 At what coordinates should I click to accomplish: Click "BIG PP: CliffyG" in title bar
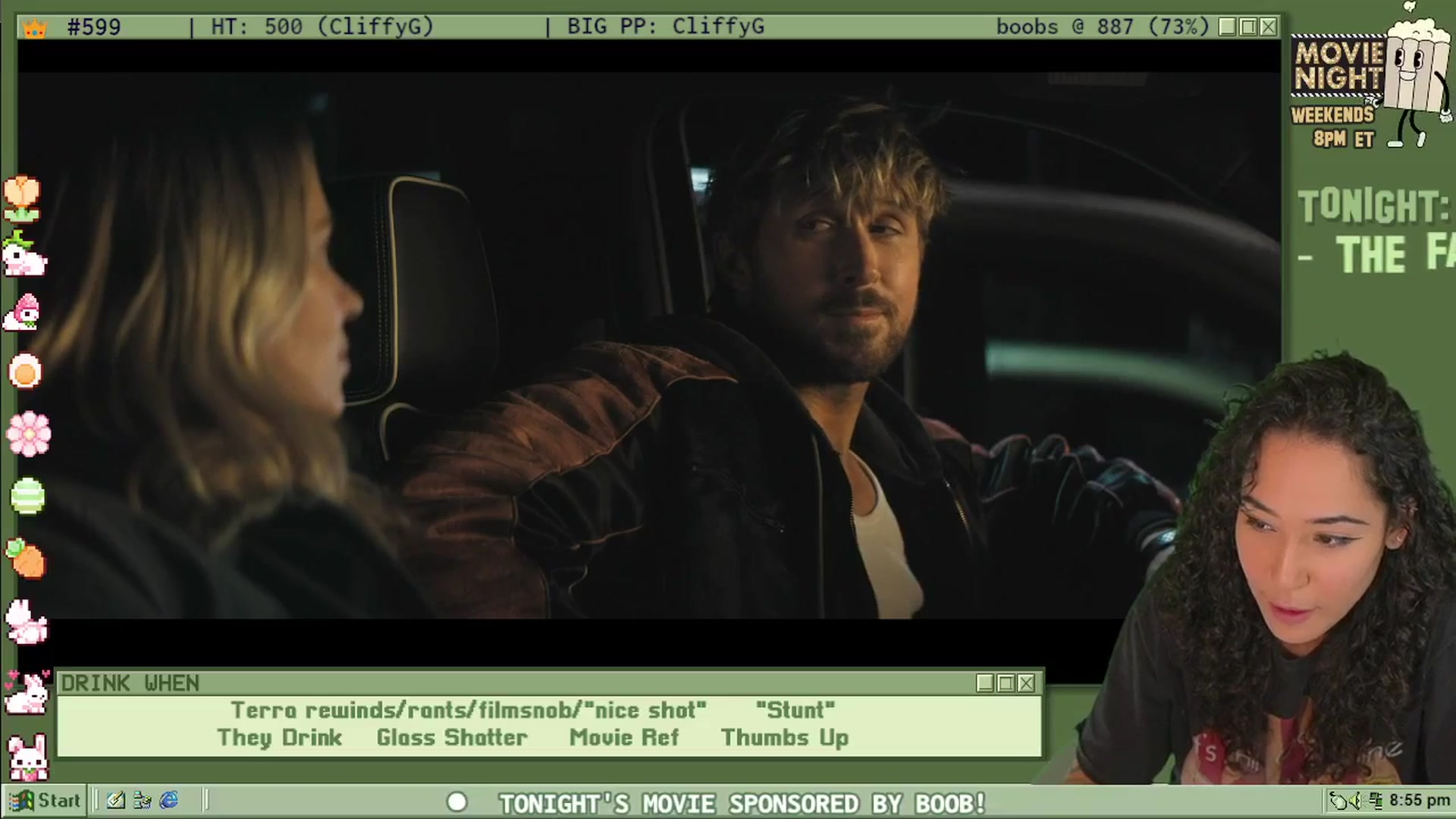666,27
